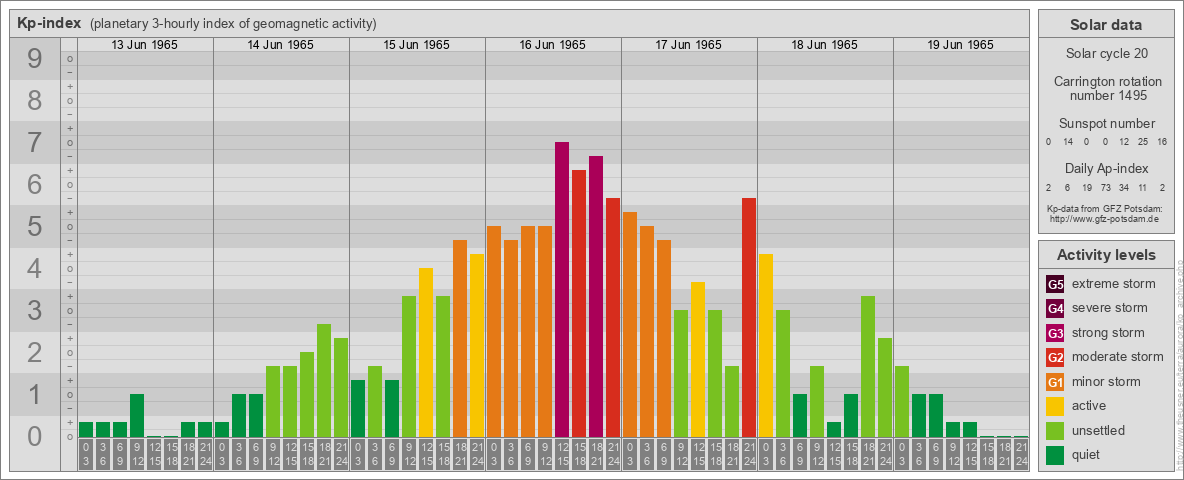The width and height of the screenshot is (1184, 480).
Task: Click the '17 Jun 1965' date header
Action: pyautogui.click(x=689, y=45)
